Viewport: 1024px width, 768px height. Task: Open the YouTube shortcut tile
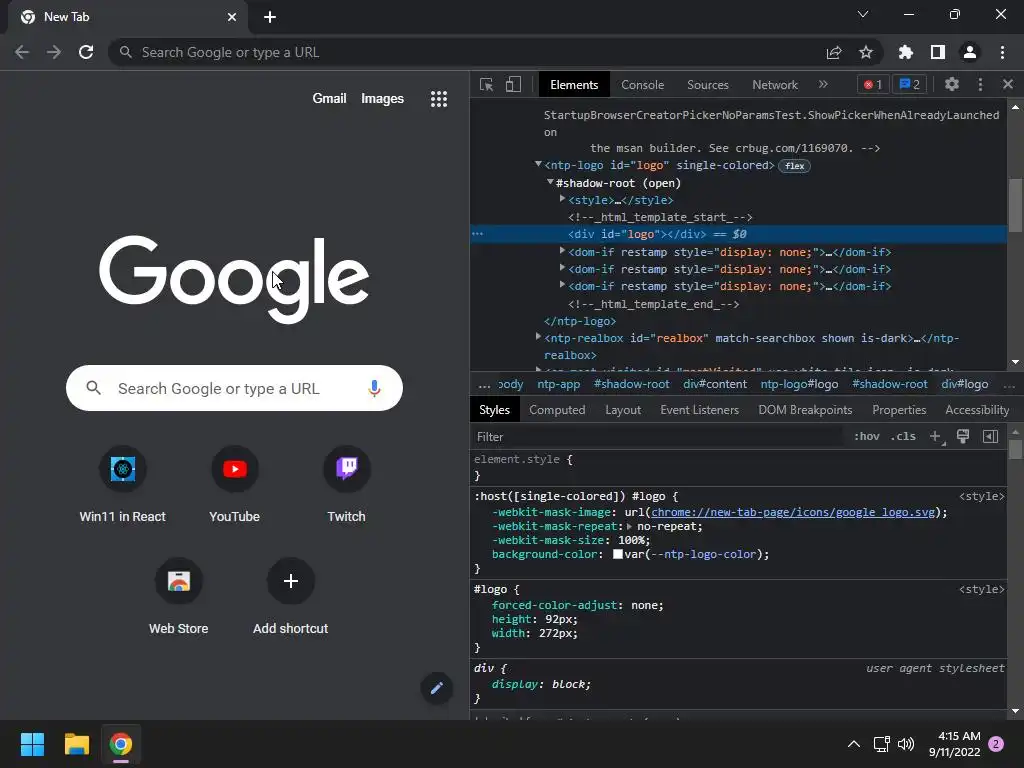pyautogui.click(x=234, y=485)
